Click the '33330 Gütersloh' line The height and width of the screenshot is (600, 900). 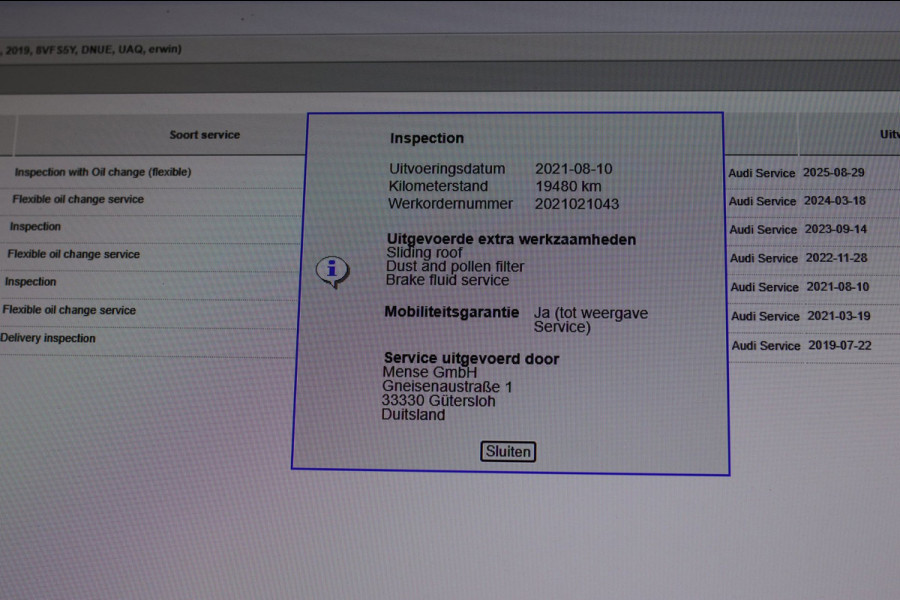(438, 401)
